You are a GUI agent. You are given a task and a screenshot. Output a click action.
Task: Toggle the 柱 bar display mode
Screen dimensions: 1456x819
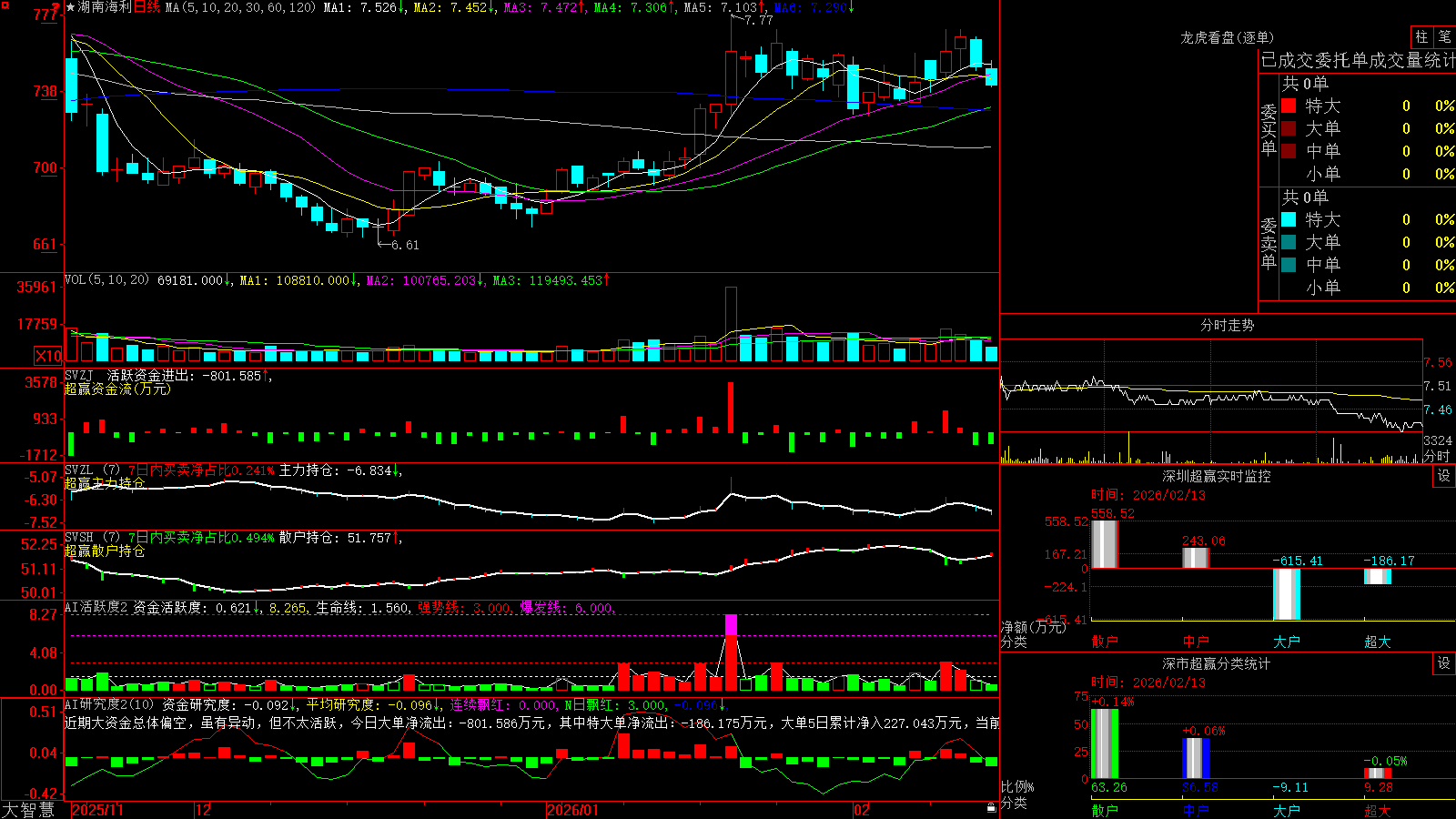pyautogui.click(x=1421, y=36)
